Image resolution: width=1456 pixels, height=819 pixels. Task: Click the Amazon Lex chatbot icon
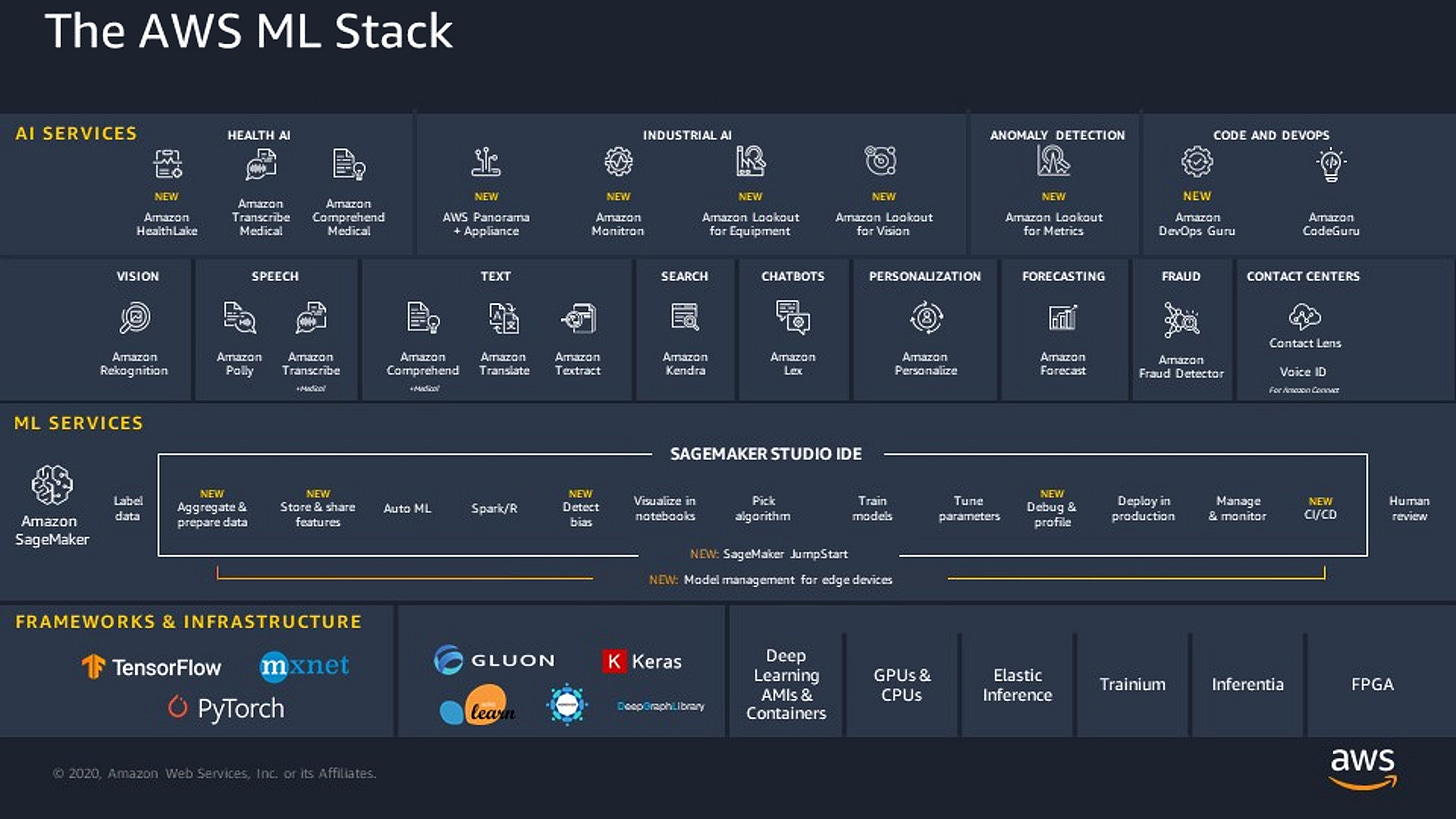point(793,317)
